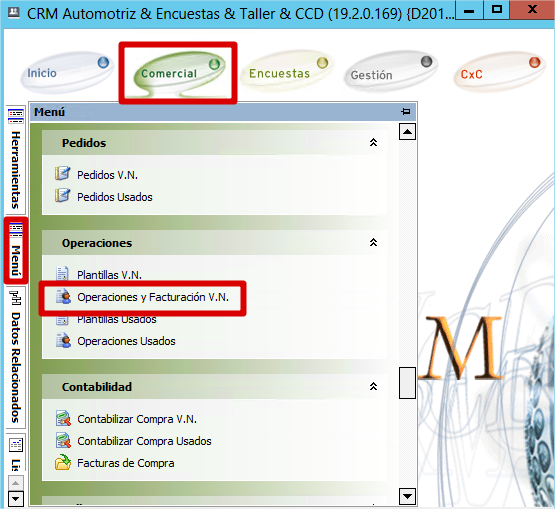The image size is (555, 509).
Task: Click Operaciones y Facturación V.N. icon
Action: 63,297
